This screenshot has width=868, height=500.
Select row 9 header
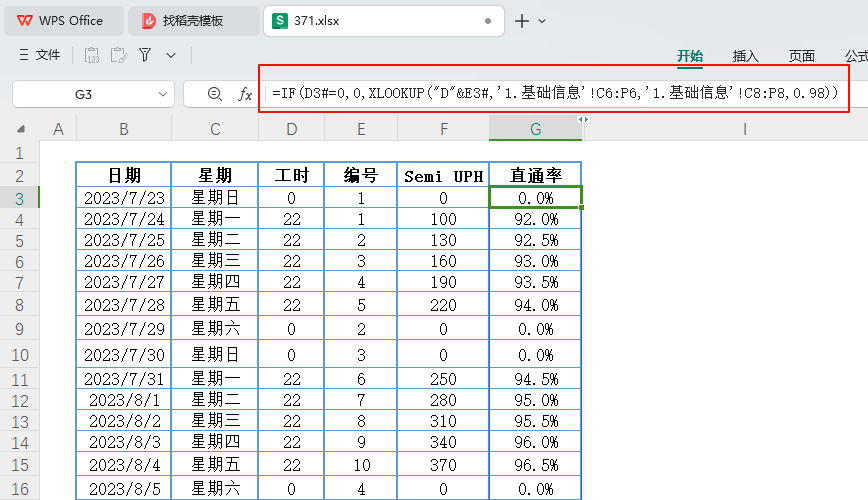[x=19, y=329]
